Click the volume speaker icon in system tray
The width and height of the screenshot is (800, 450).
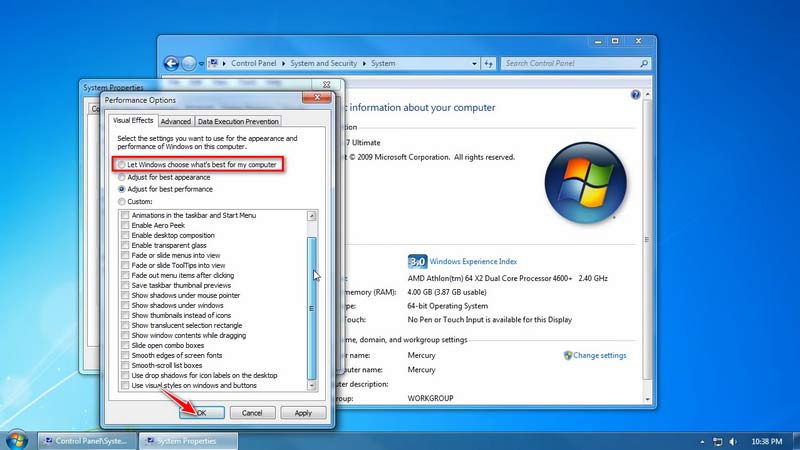pos(733,442)
